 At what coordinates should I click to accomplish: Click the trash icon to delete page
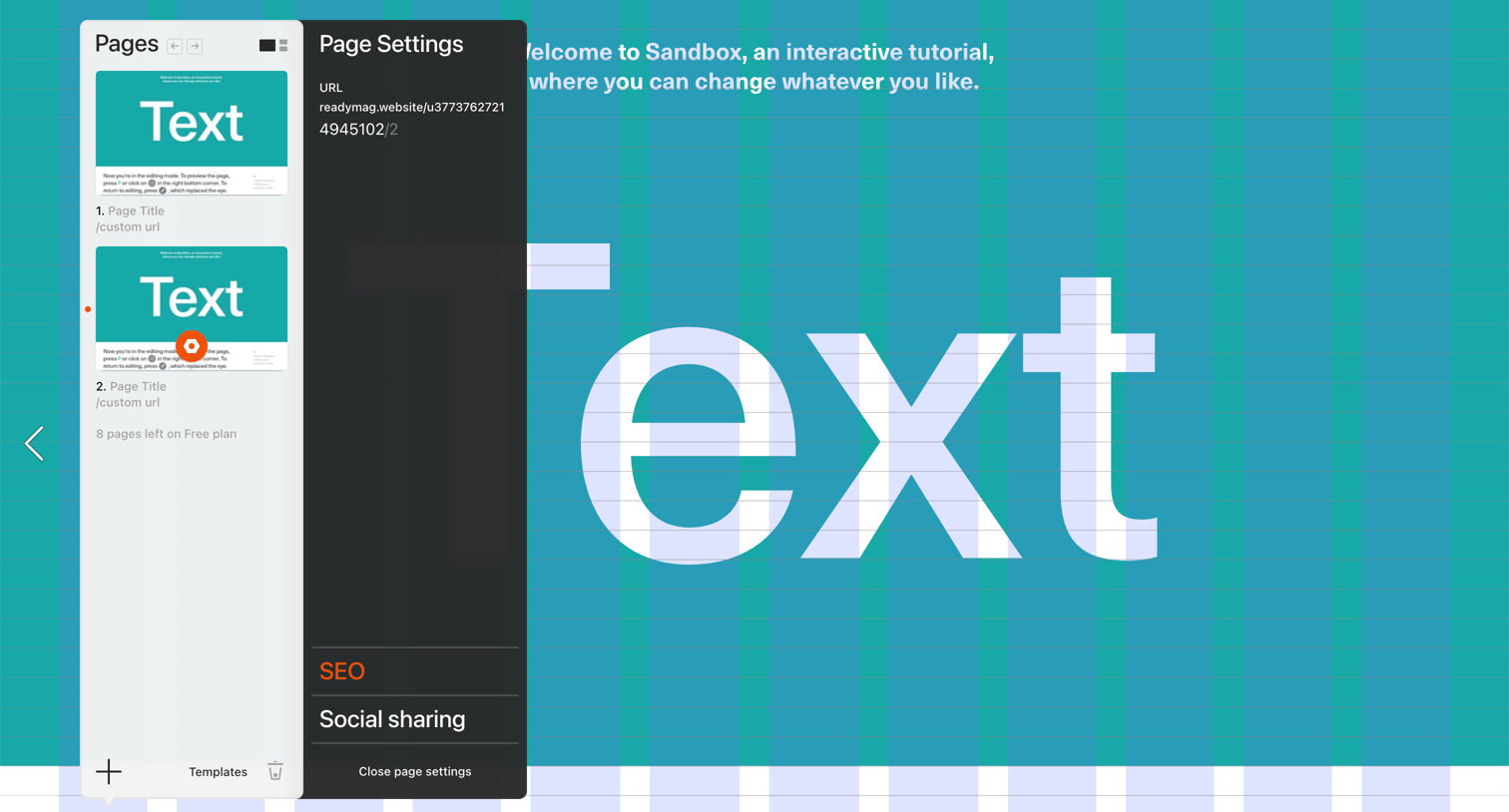(275, 771)
